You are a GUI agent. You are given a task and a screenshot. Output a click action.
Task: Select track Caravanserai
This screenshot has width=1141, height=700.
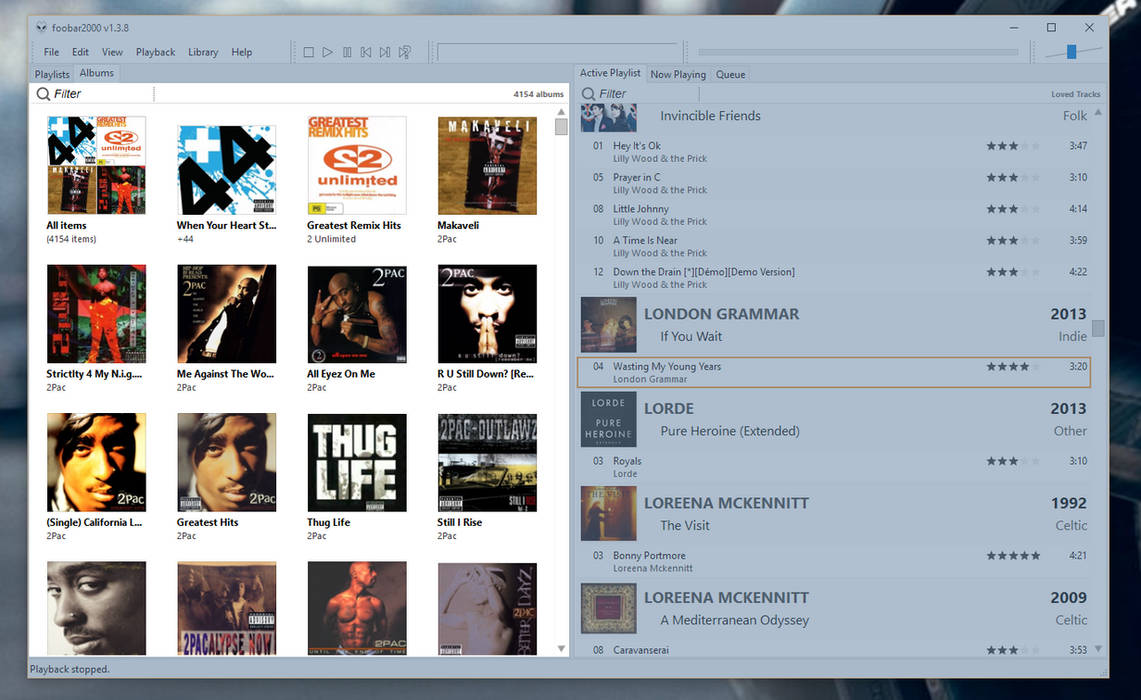click(835, 650)
